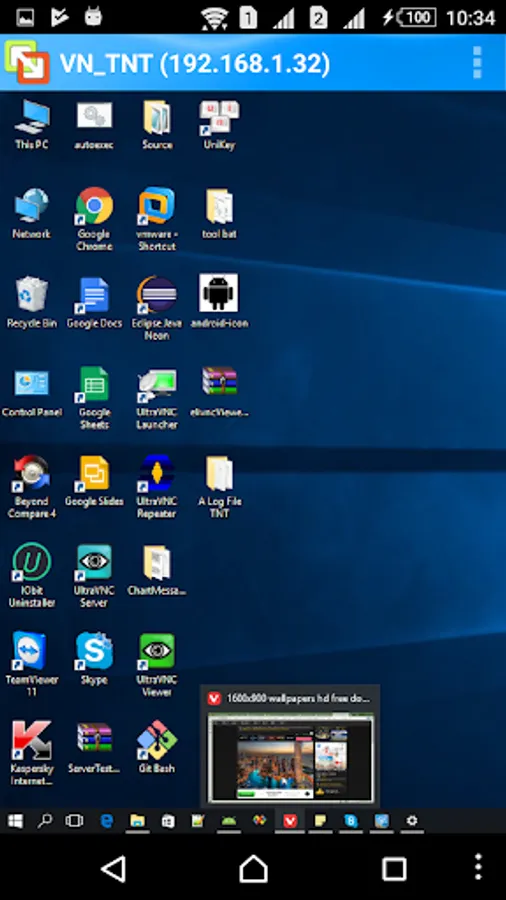
Task: Launch Google Slides shortcut
Action: click(94, 481)
